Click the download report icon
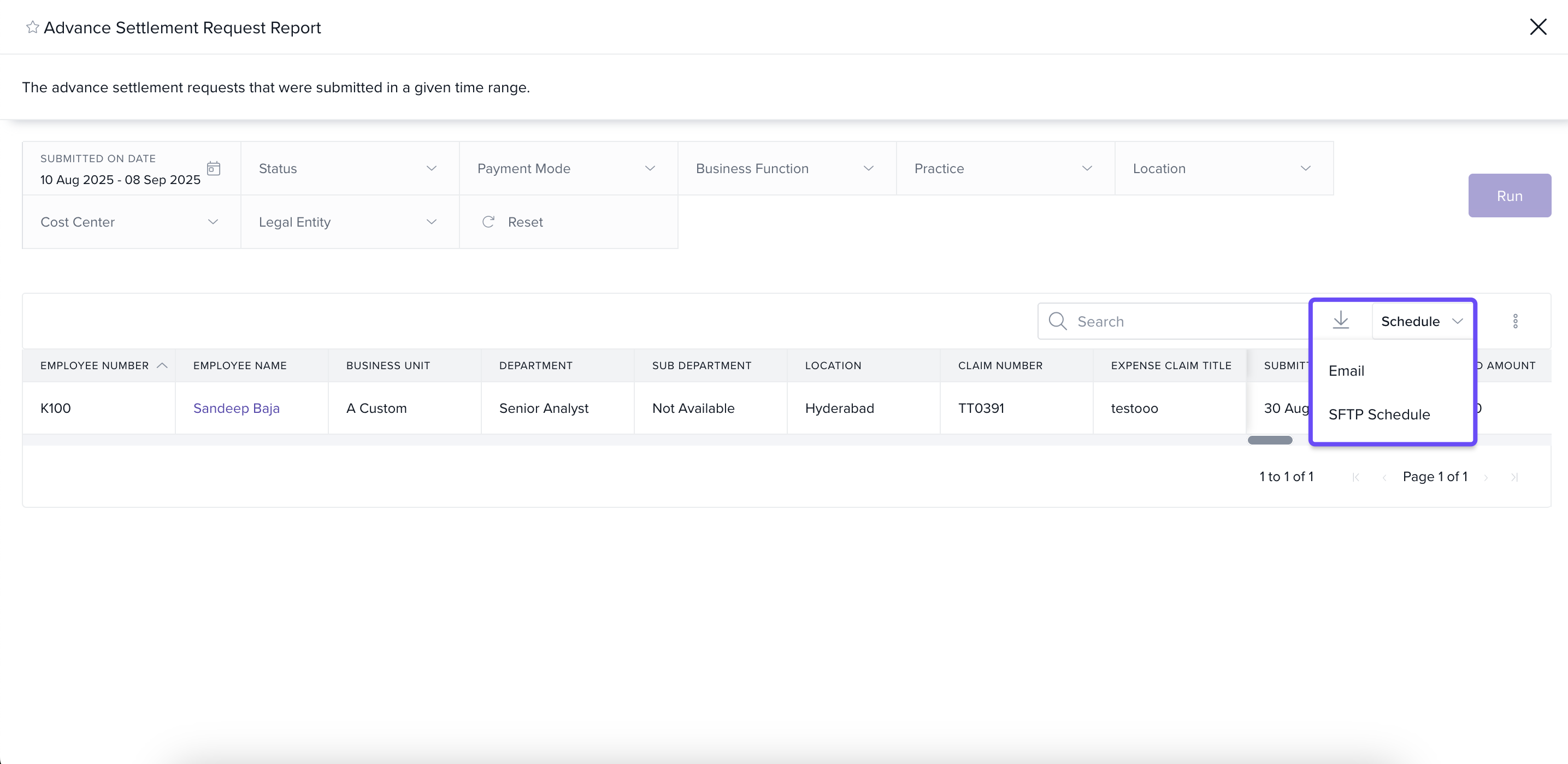1568x764 pixels. pyautogui.click(x=1340, y=320)
